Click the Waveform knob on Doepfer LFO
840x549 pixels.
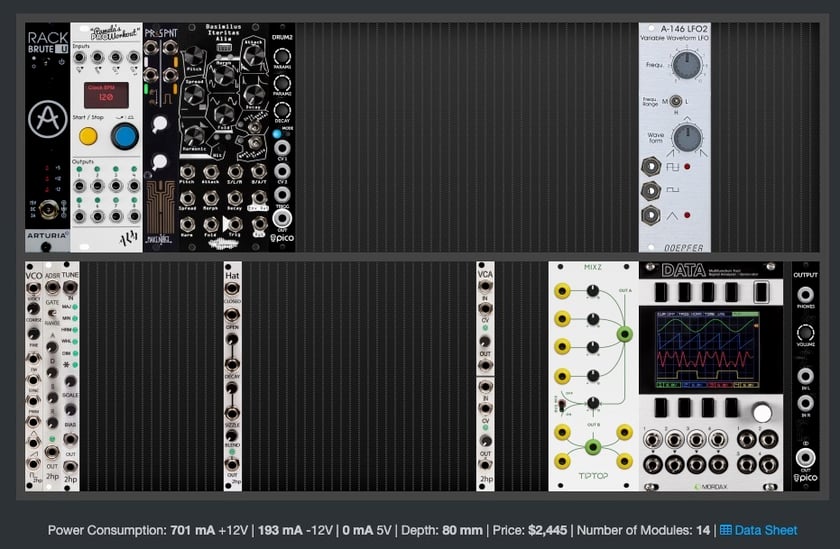[687, 138]
